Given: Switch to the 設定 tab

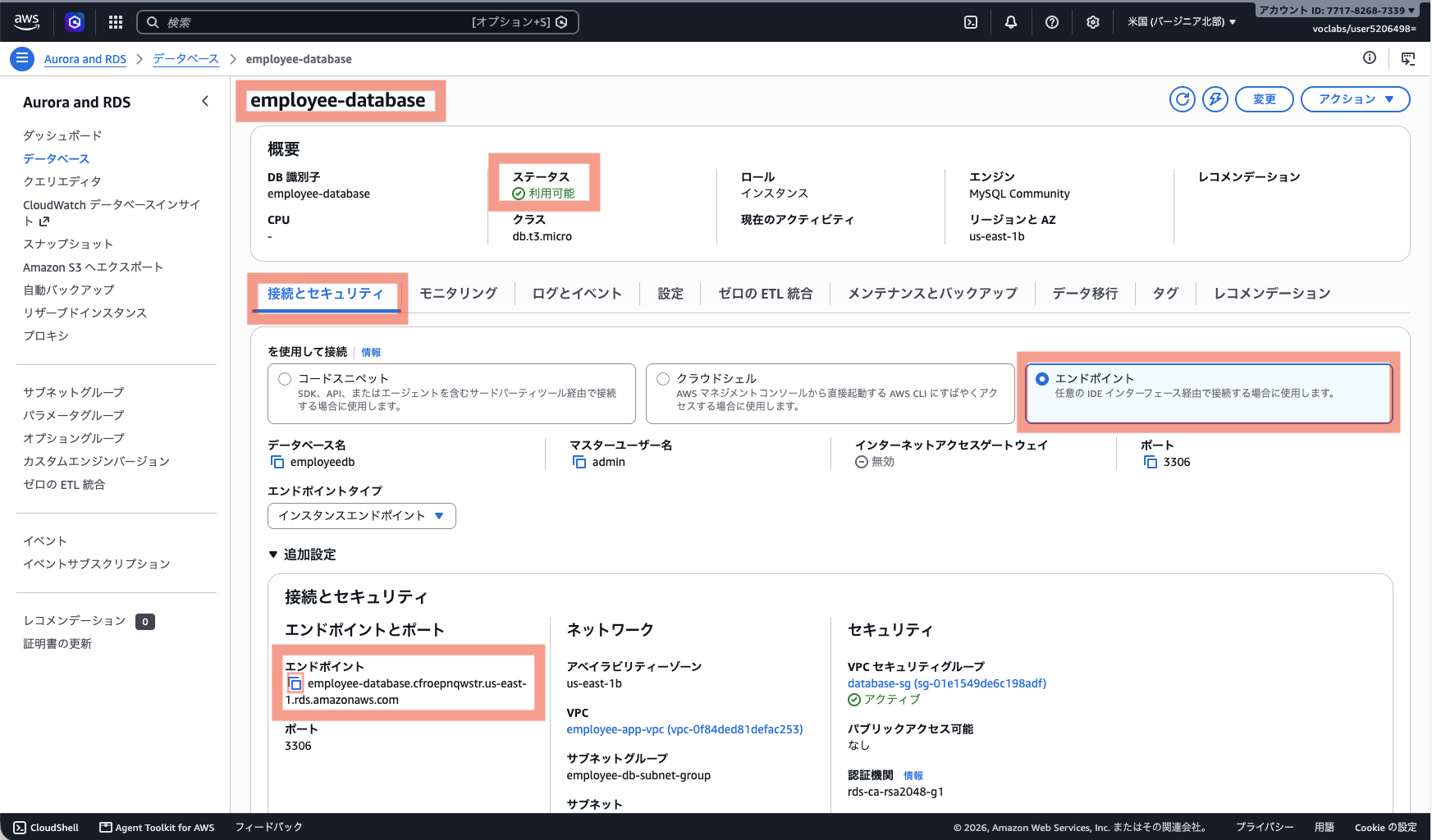Looking at the screenshot, I should tap(670, 294).
